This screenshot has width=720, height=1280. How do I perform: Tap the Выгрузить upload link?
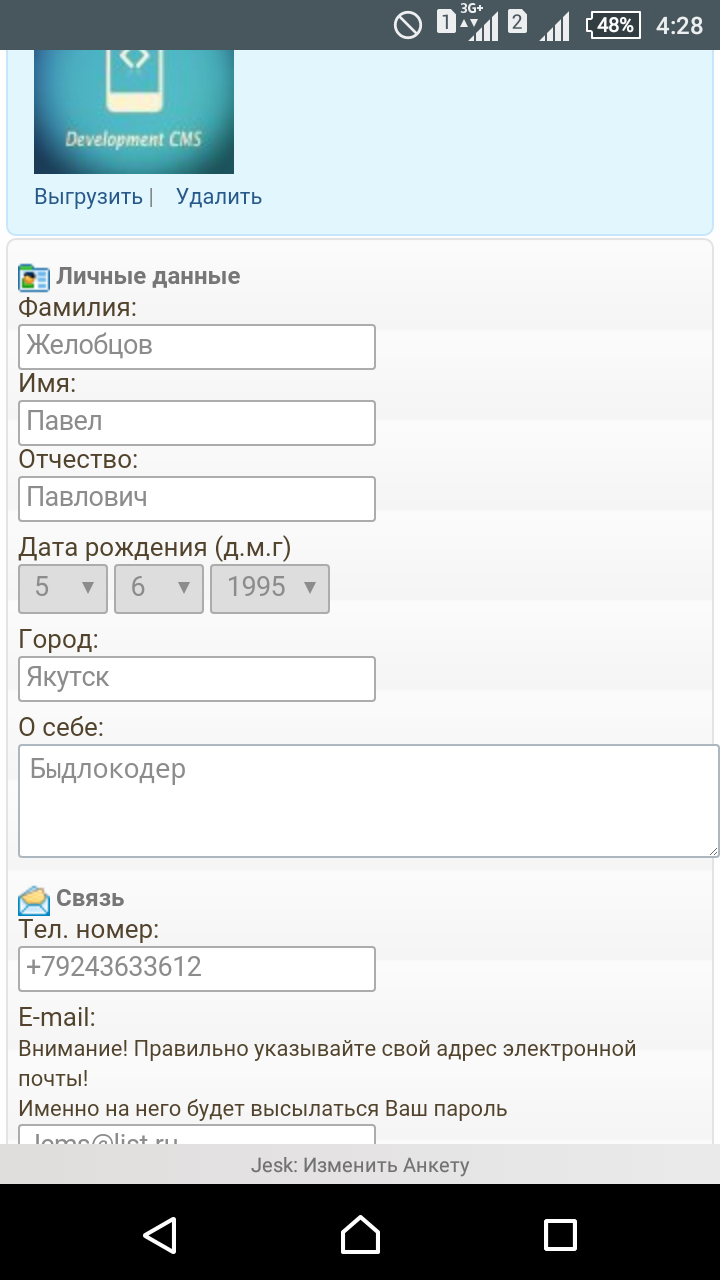pyautogui.click(x=88, y=196)
